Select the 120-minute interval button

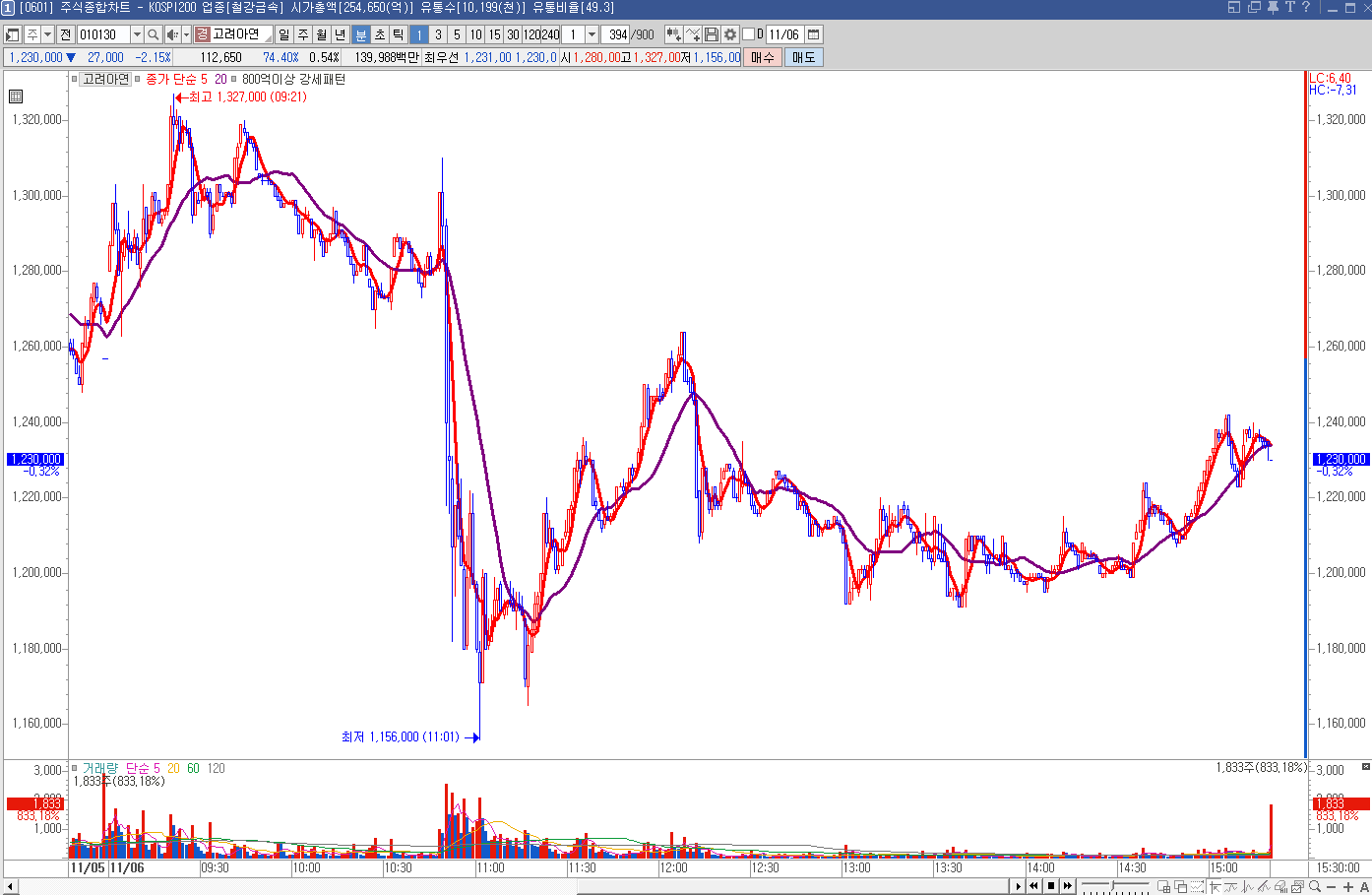click(x=531, y=34)
